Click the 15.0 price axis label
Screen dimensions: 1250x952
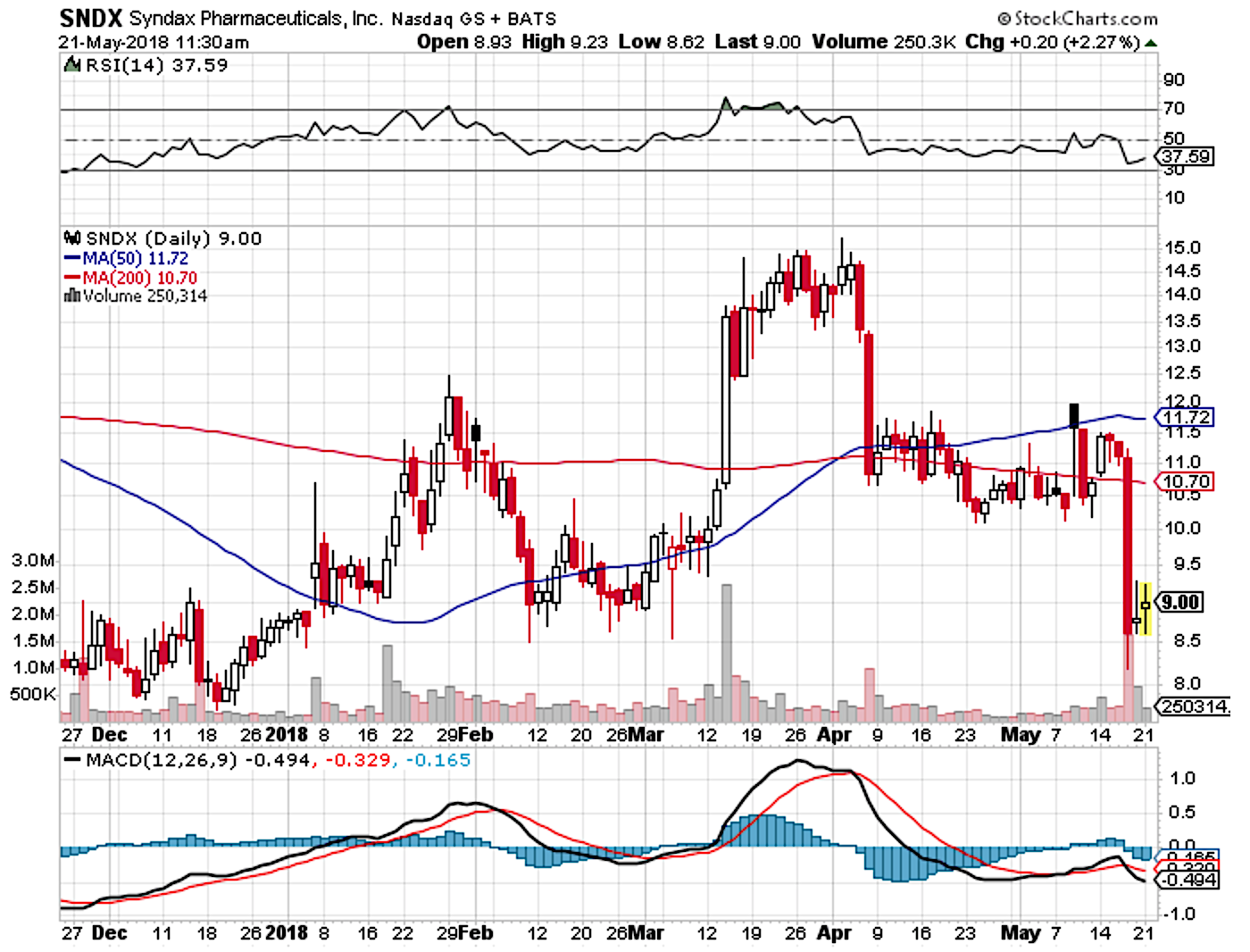(x=1183, y=247)
